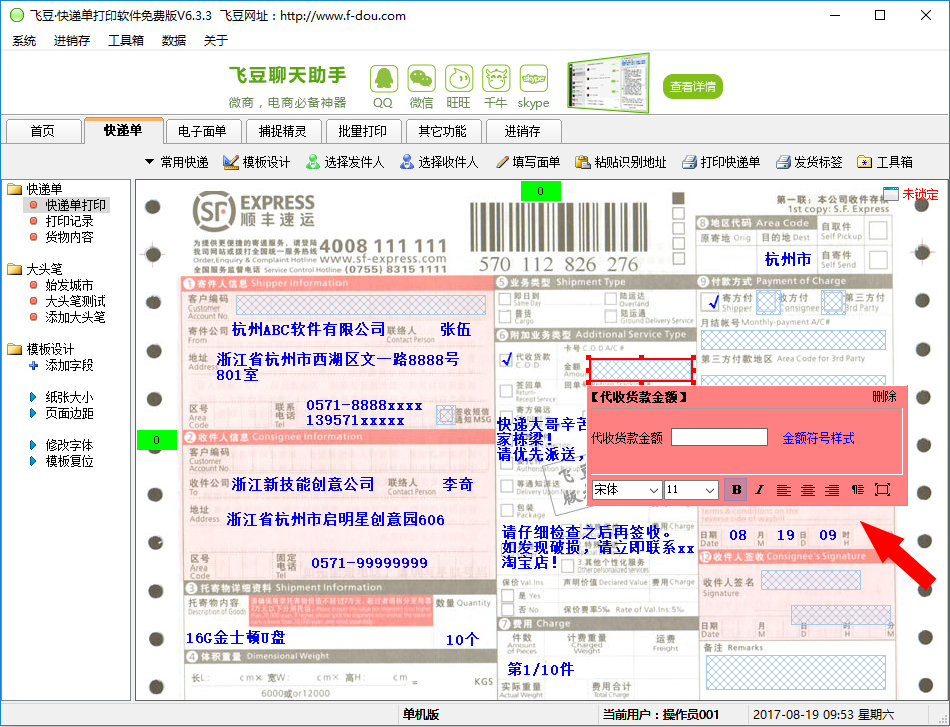Screen dimensions: 950x727
Task: Click the 选择发件人 toolbar icon
Action: [x=313, y=162]
